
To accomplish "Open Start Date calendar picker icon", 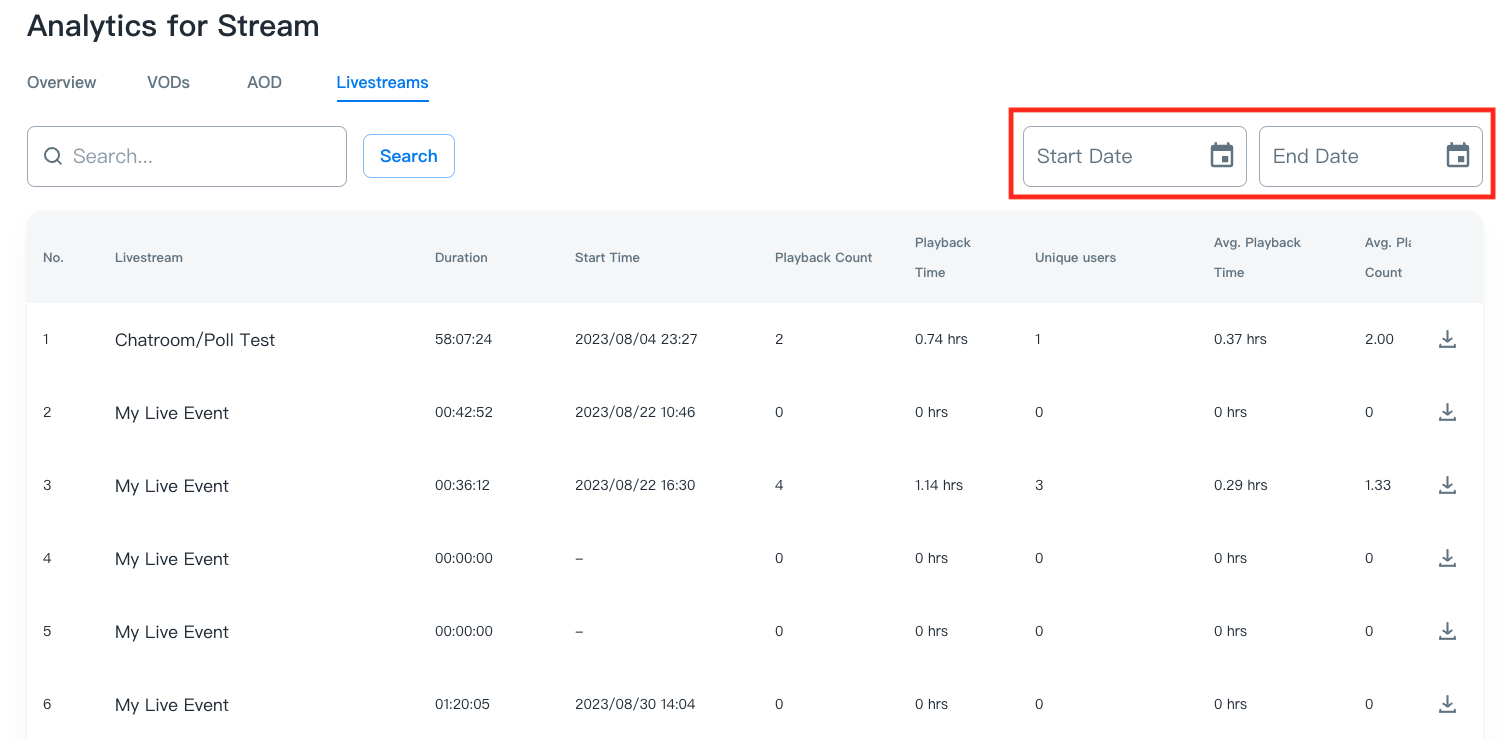I will point(1221,156).
